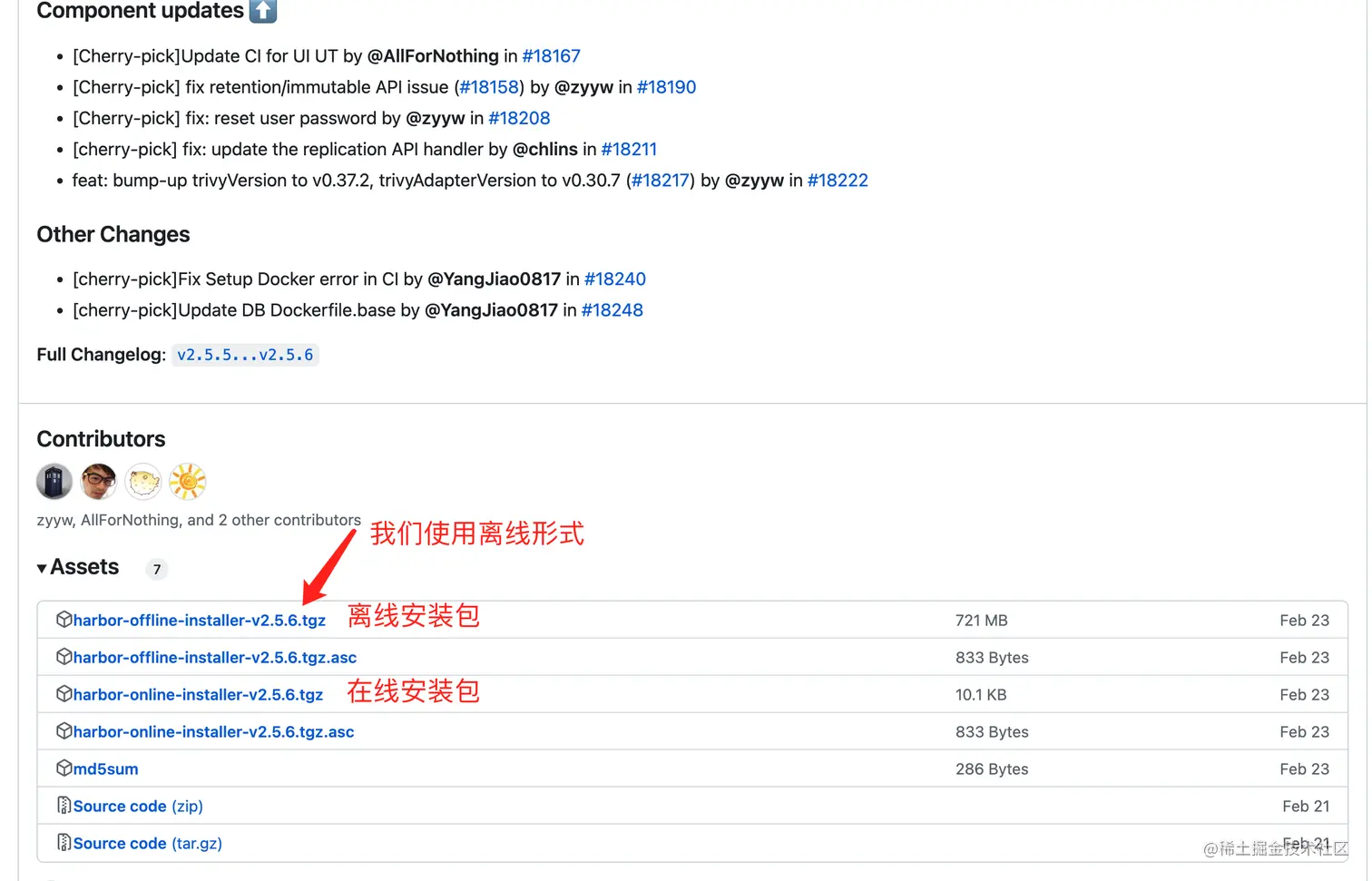1372x881 pixels.
Task: Click package icon beside harbor-online-installer-v2.5.6.tgz.asc
Action: click(x=64, y=731)
